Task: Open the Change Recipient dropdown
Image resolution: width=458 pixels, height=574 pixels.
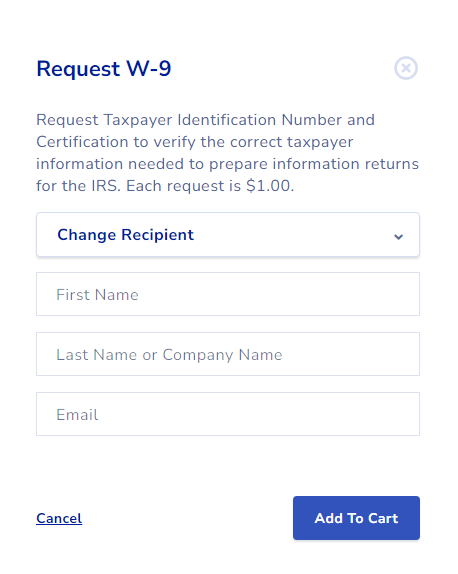Action: click(228, 235)
